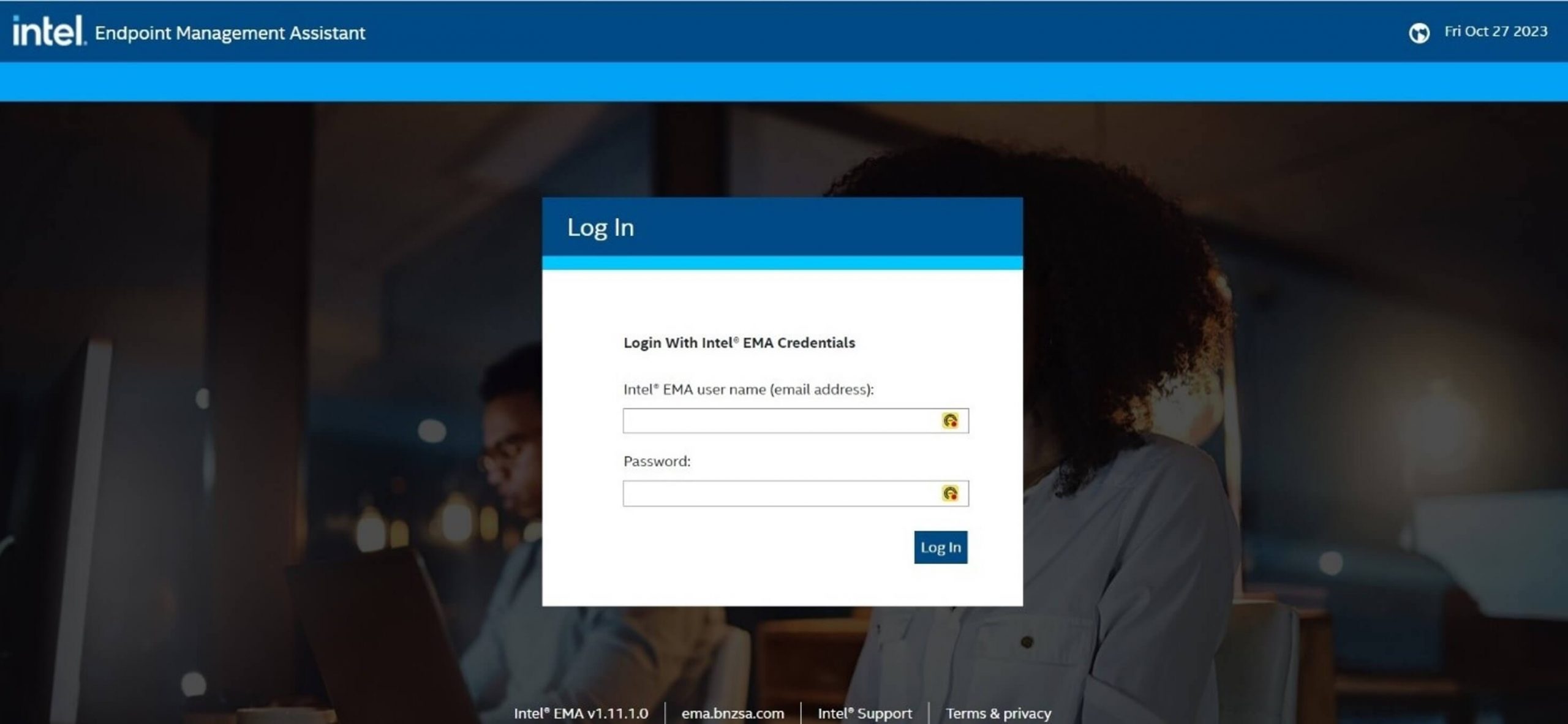Open the ema.bnzsa.com footer link
This screenshot has height=724, width=1568.
[x=733, y=713]
